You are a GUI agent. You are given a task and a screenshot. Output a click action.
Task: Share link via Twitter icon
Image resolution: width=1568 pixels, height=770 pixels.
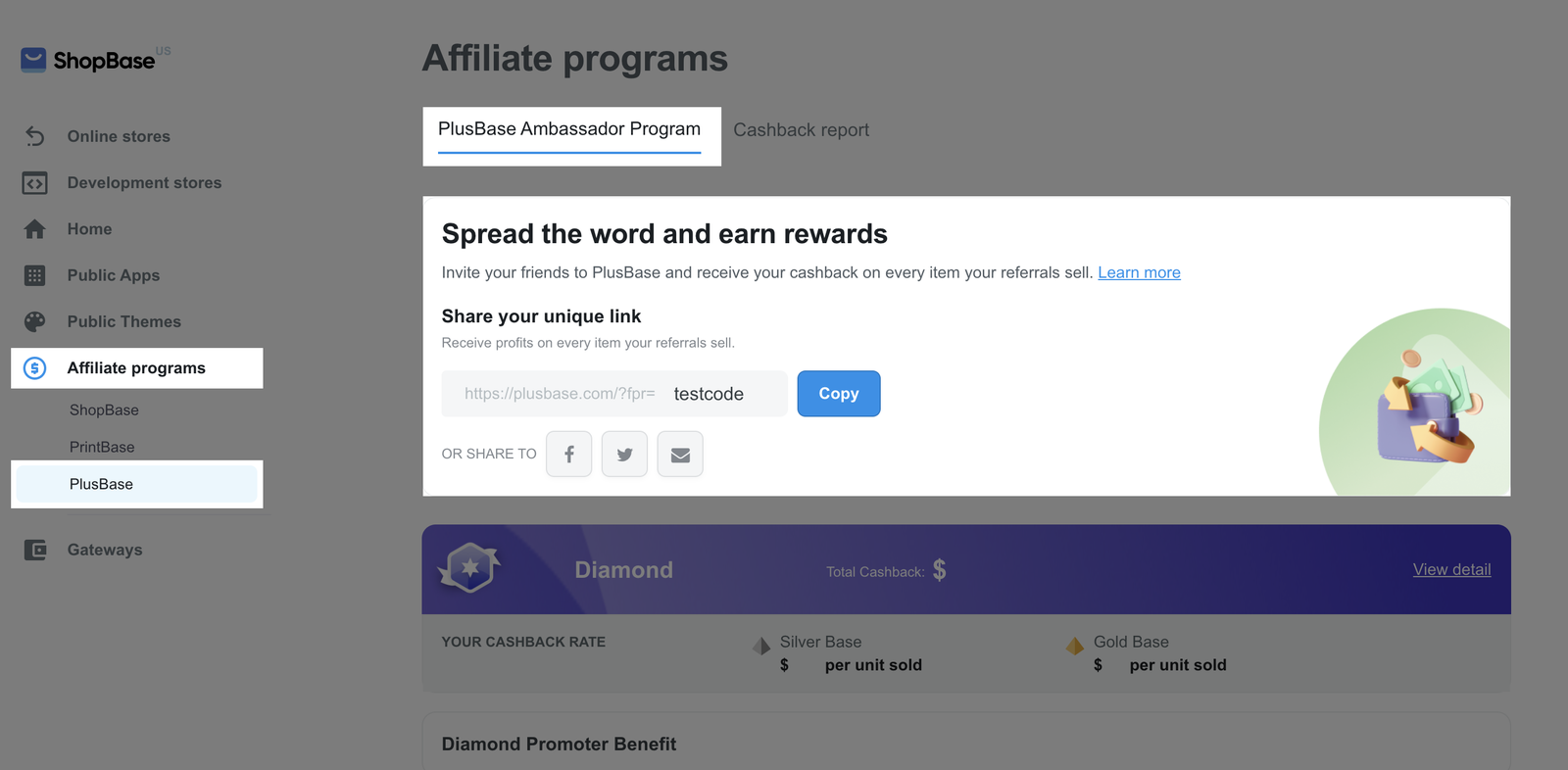pos(624,455)
